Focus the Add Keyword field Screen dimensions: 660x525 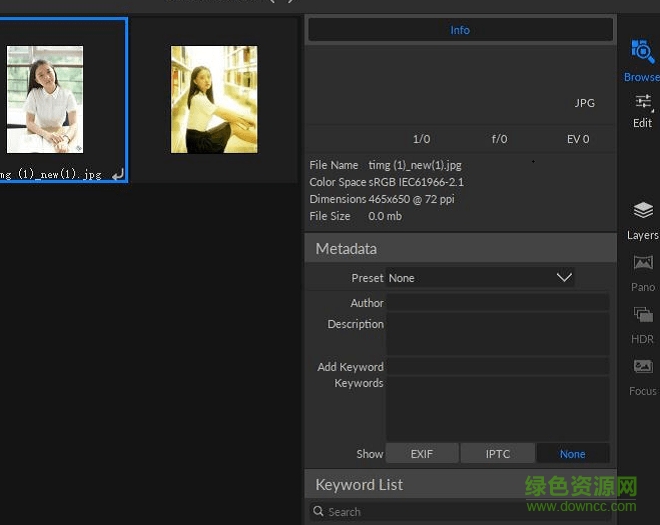(497, 367)
